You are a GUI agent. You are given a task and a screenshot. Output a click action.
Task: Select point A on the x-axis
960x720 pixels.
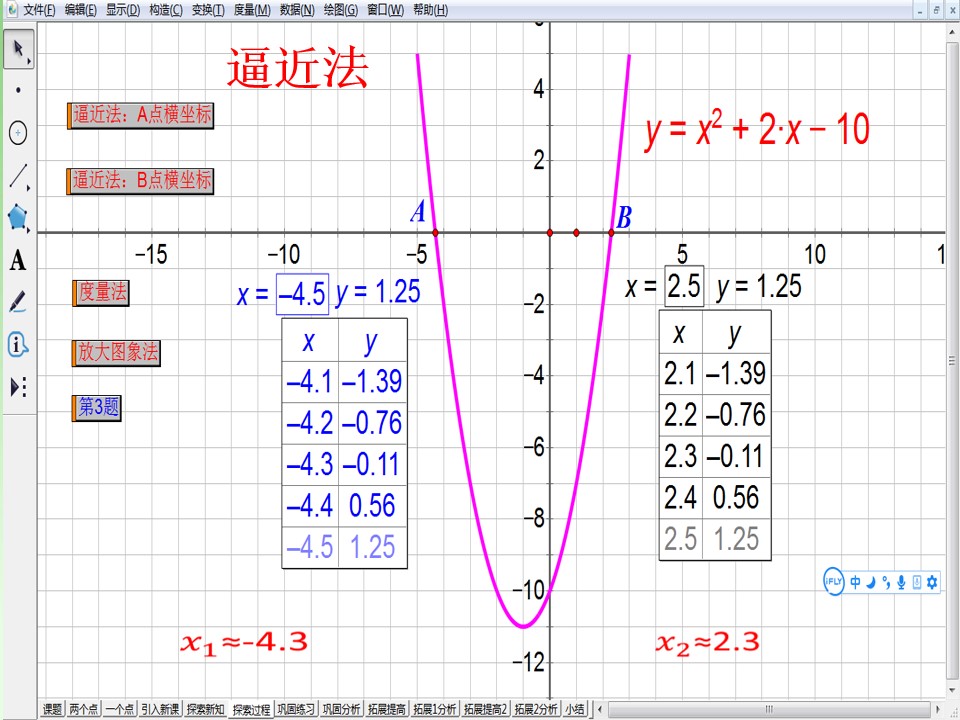coord(435,233)
